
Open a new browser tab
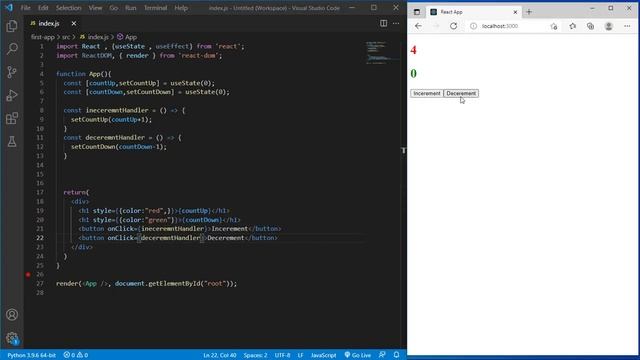pyautogui.click(x=529, y=12)
